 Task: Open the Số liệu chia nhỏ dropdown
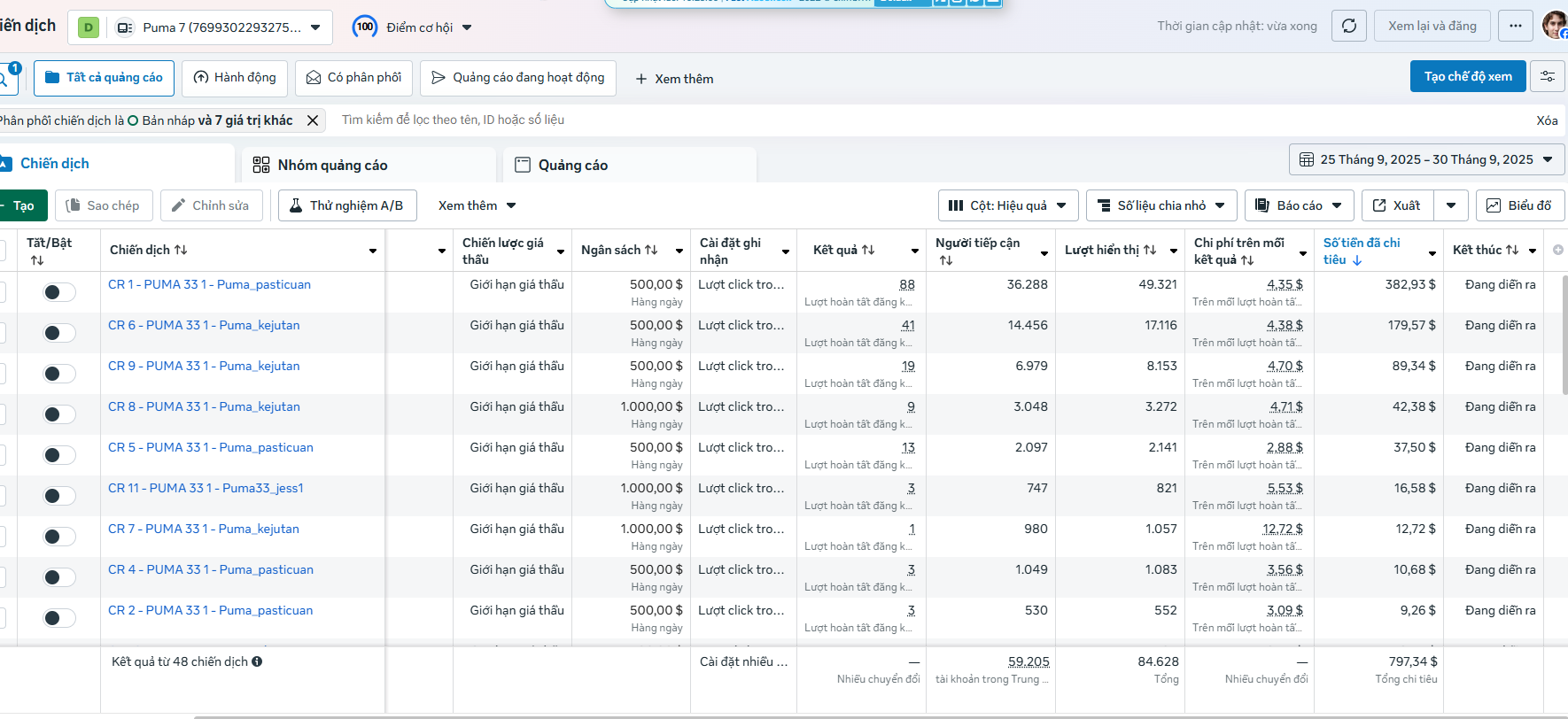pyautogui.click(x=1160, y=205)
